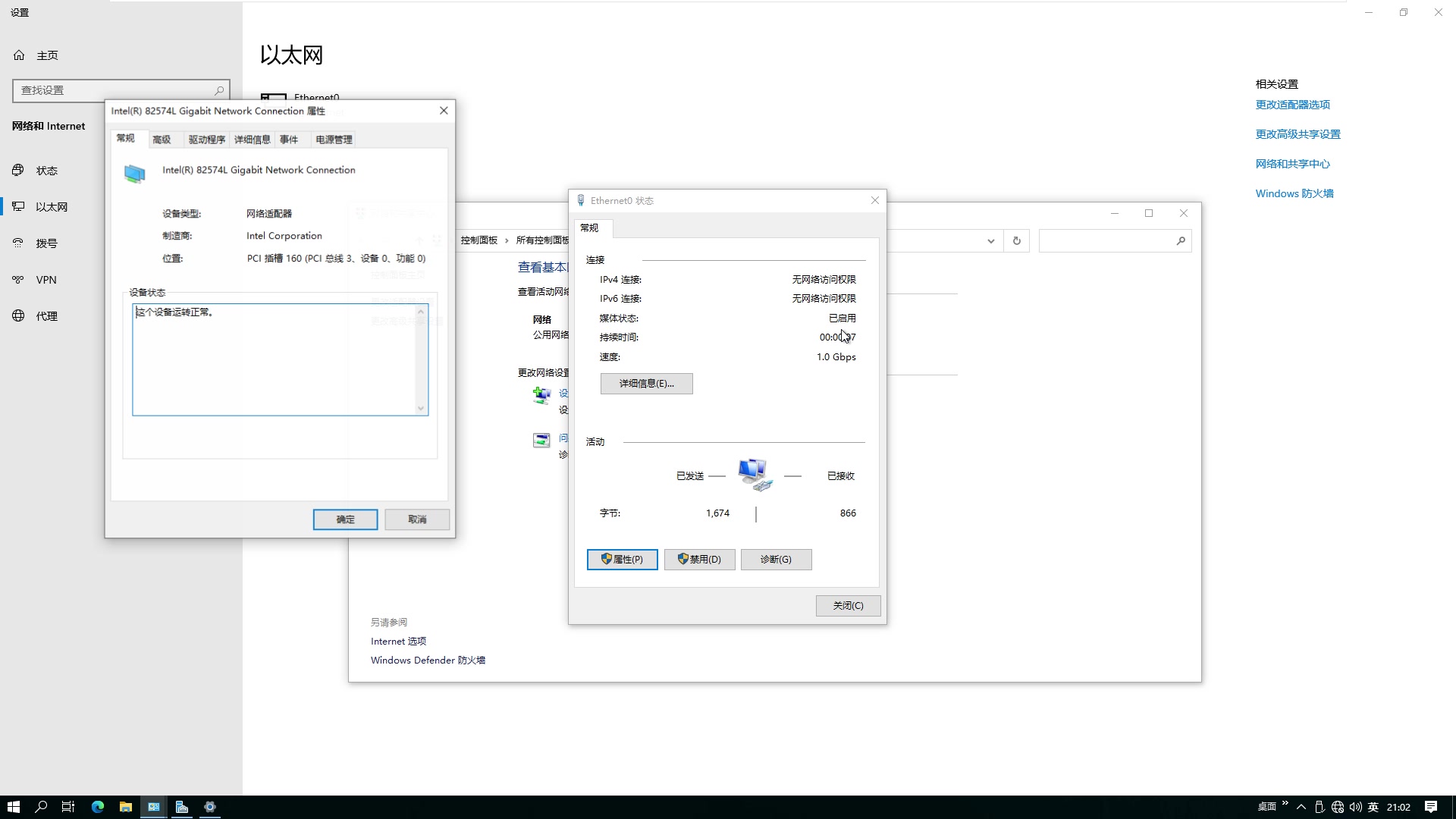The width and height of the screenshot is (1456, 819).
Task: Click the 禁用(D) disable button
Action: 699,560
